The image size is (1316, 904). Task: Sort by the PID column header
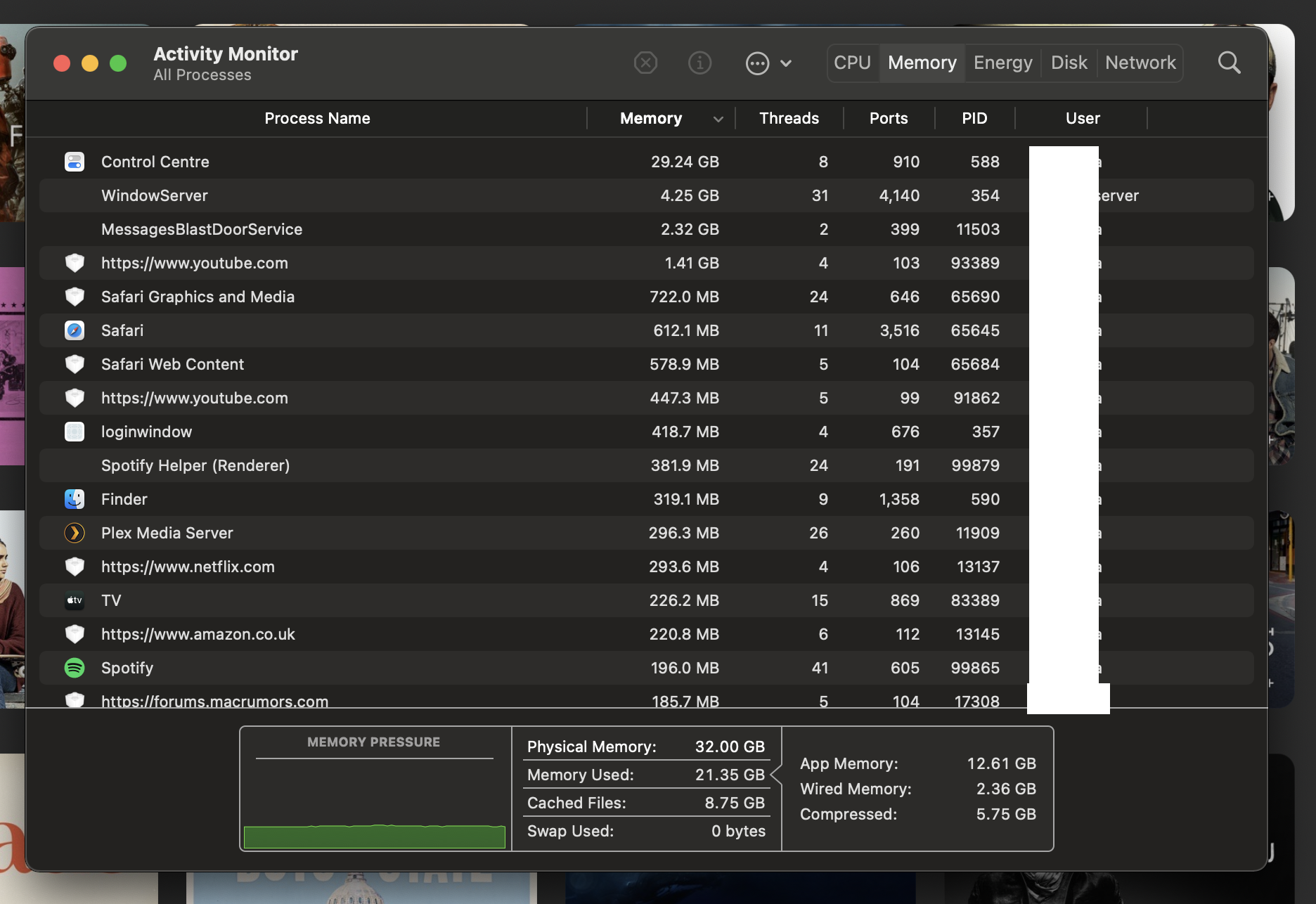coord(974,118)
